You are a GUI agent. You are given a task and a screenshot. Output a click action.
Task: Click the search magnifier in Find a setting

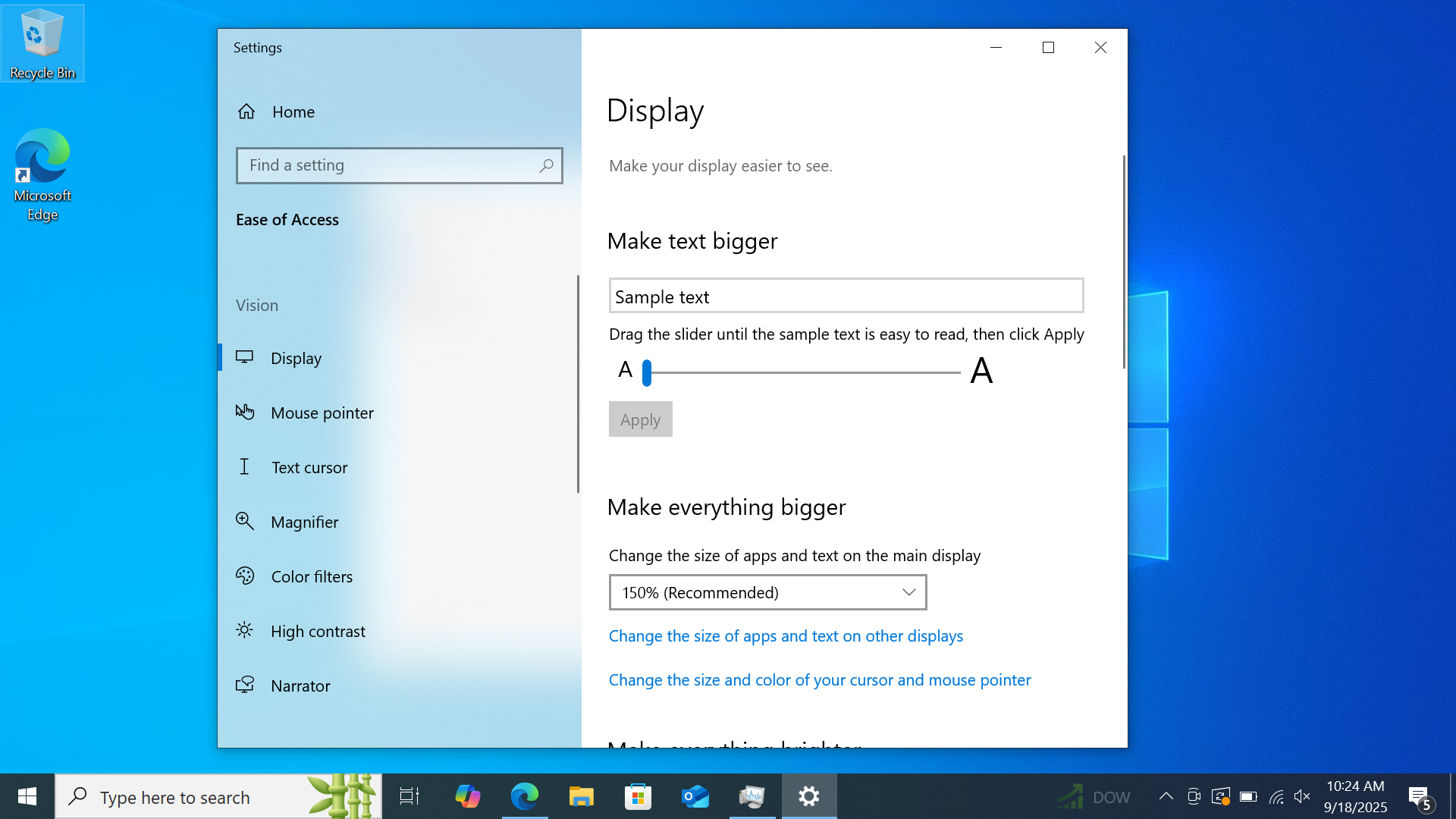tap(546, 165)
